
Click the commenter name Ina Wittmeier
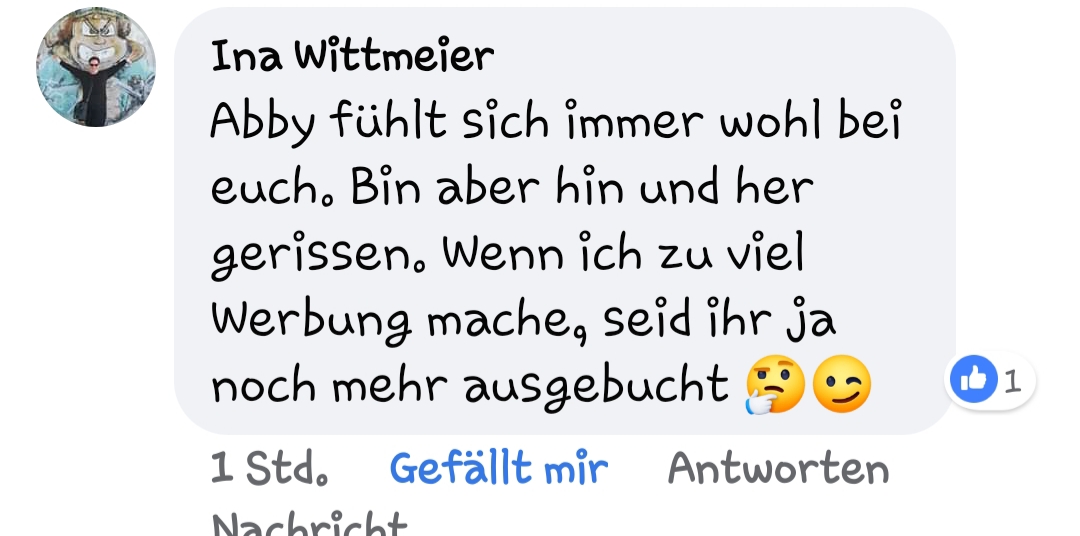352,56
